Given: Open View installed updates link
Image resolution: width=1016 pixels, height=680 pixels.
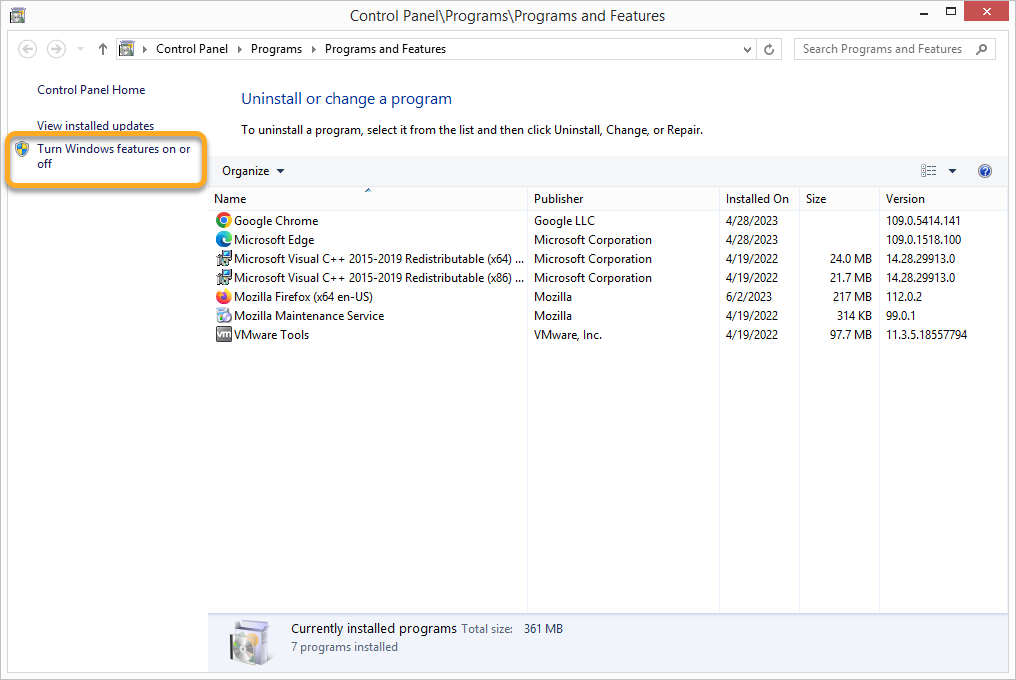Looking at the screenshot, I should click(x=95, y=126).
